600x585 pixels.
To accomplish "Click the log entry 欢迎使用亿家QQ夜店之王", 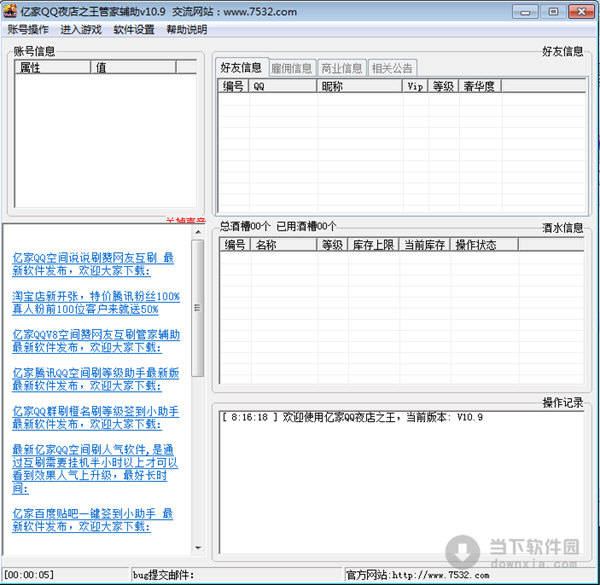I will (352, 417).
